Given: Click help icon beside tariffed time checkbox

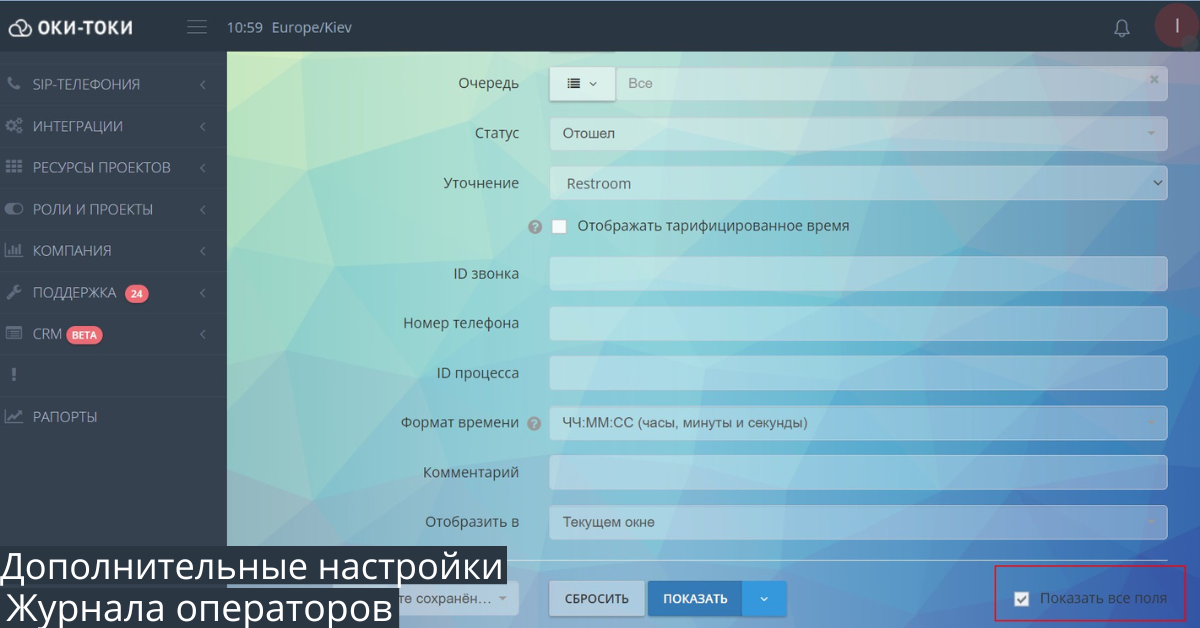Looking at the screenshot, I should pyautogui.click(x=535, y=227).
